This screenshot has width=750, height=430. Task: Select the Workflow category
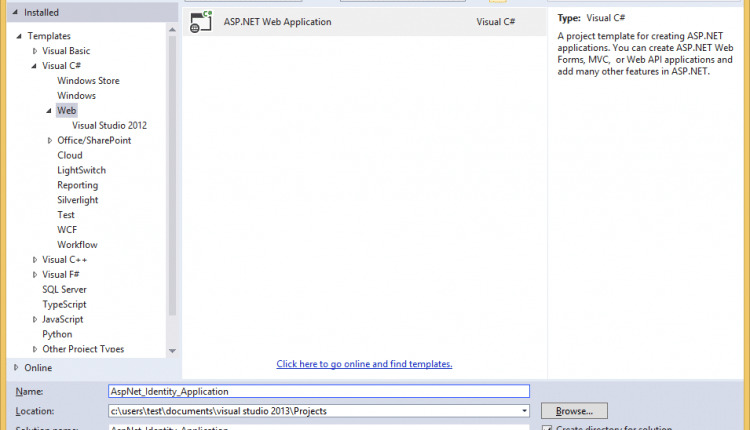point(77,244)
